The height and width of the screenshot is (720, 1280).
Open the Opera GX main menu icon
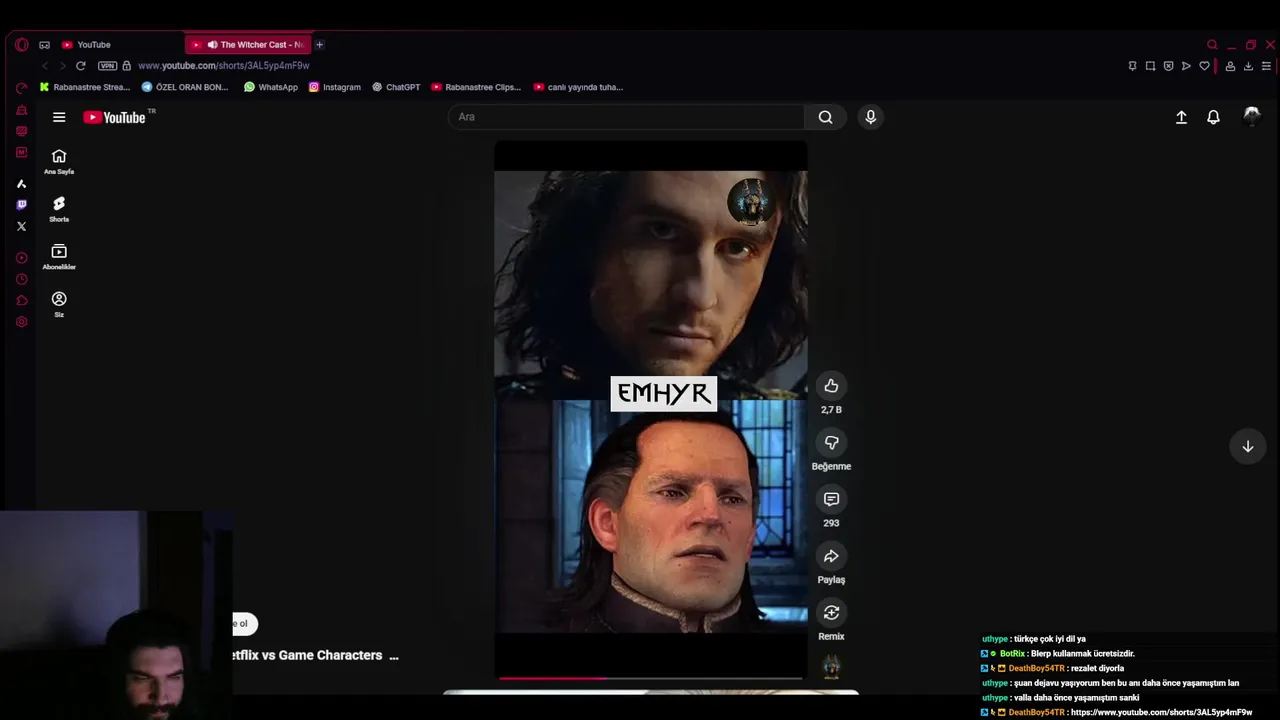pos(22,44)
